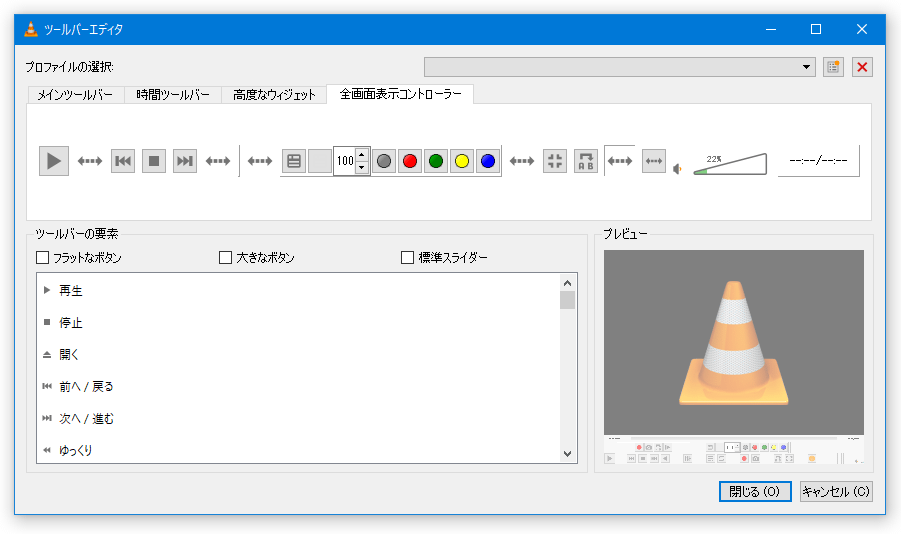
Task: Click the Play button in the toolbar
Action: 54,161
